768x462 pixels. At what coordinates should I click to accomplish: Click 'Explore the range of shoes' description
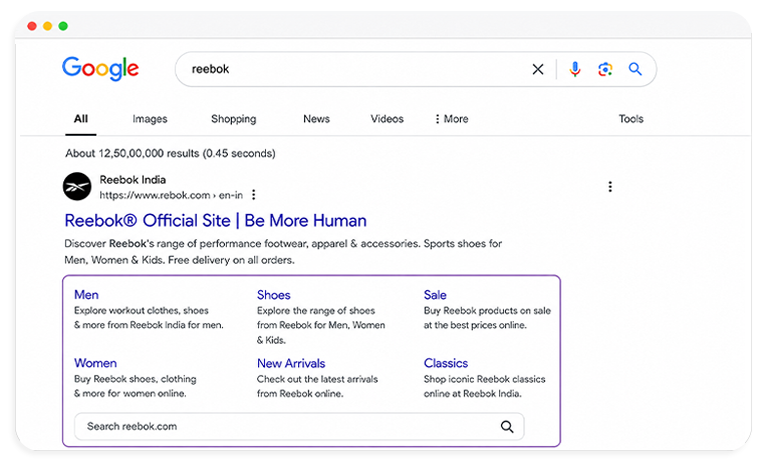pos(321,325)
